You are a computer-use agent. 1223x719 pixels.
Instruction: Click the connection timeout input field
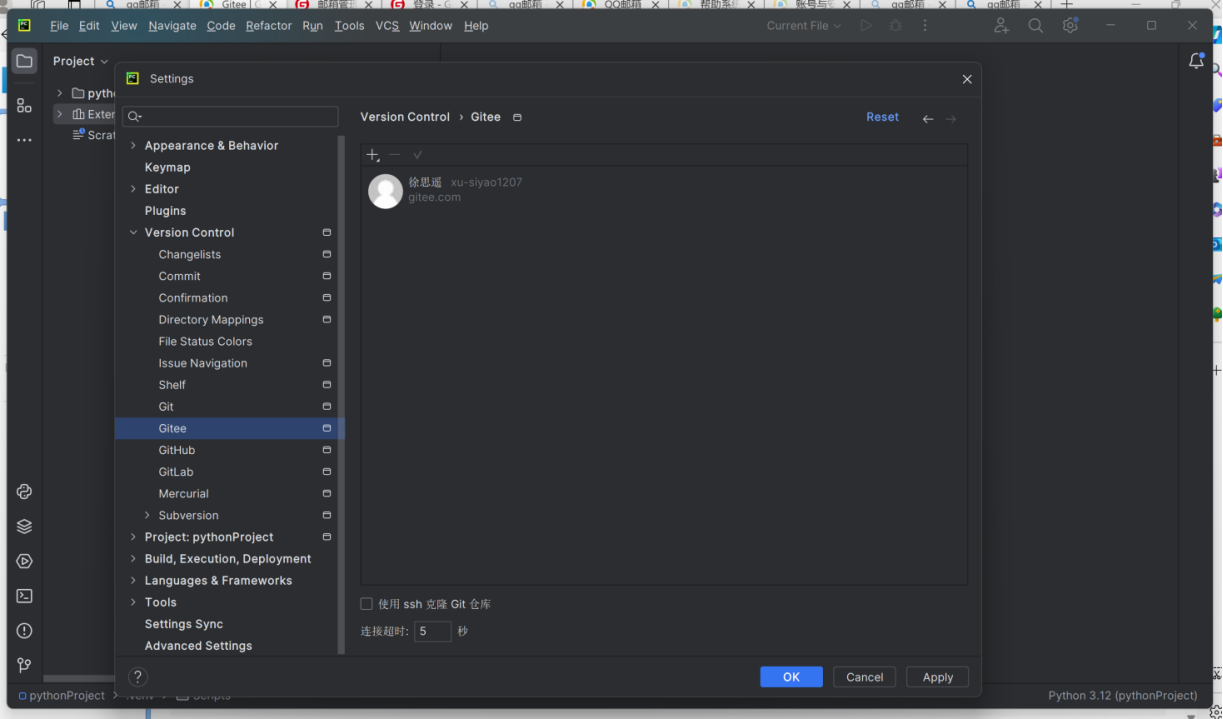tap(432, 631)
